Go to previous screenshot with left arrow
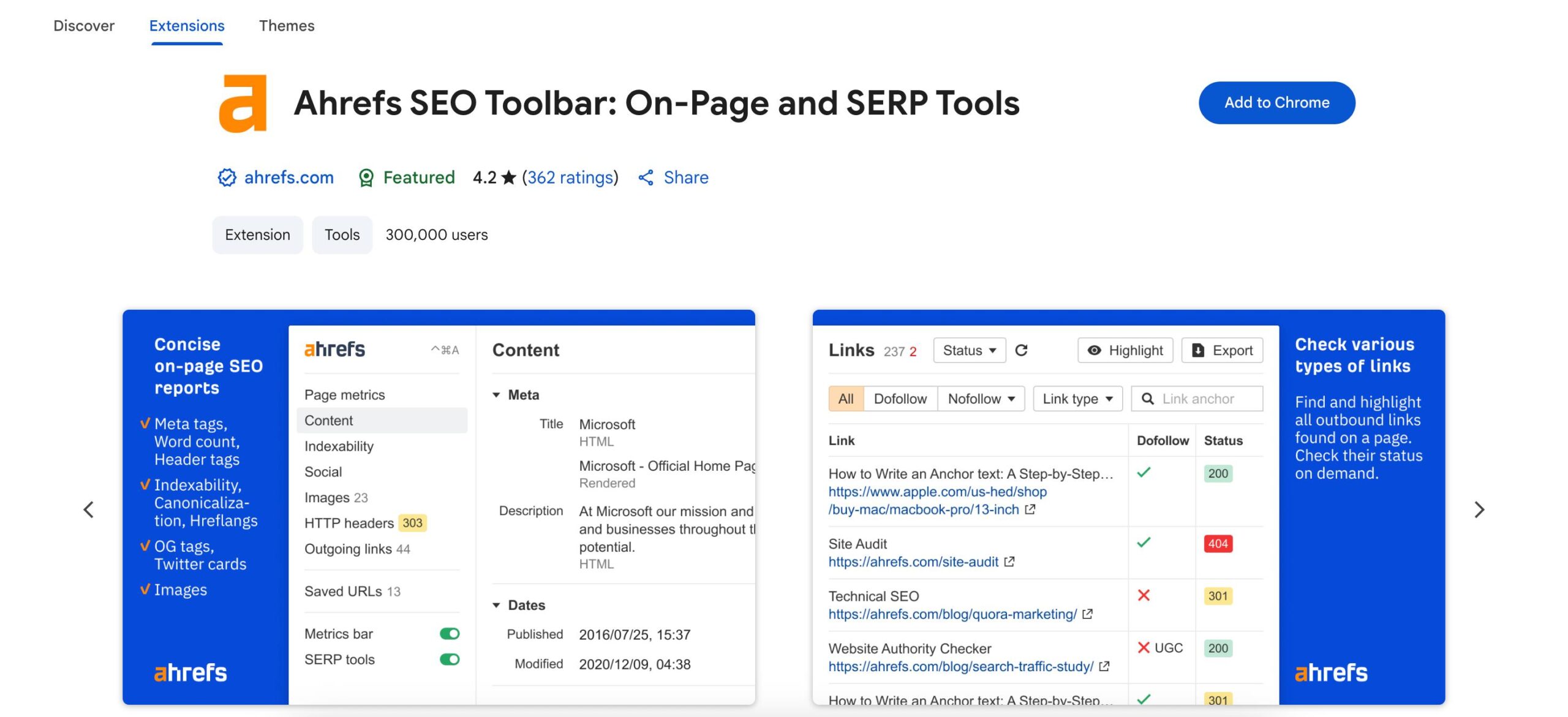 [x=89, y=509]
